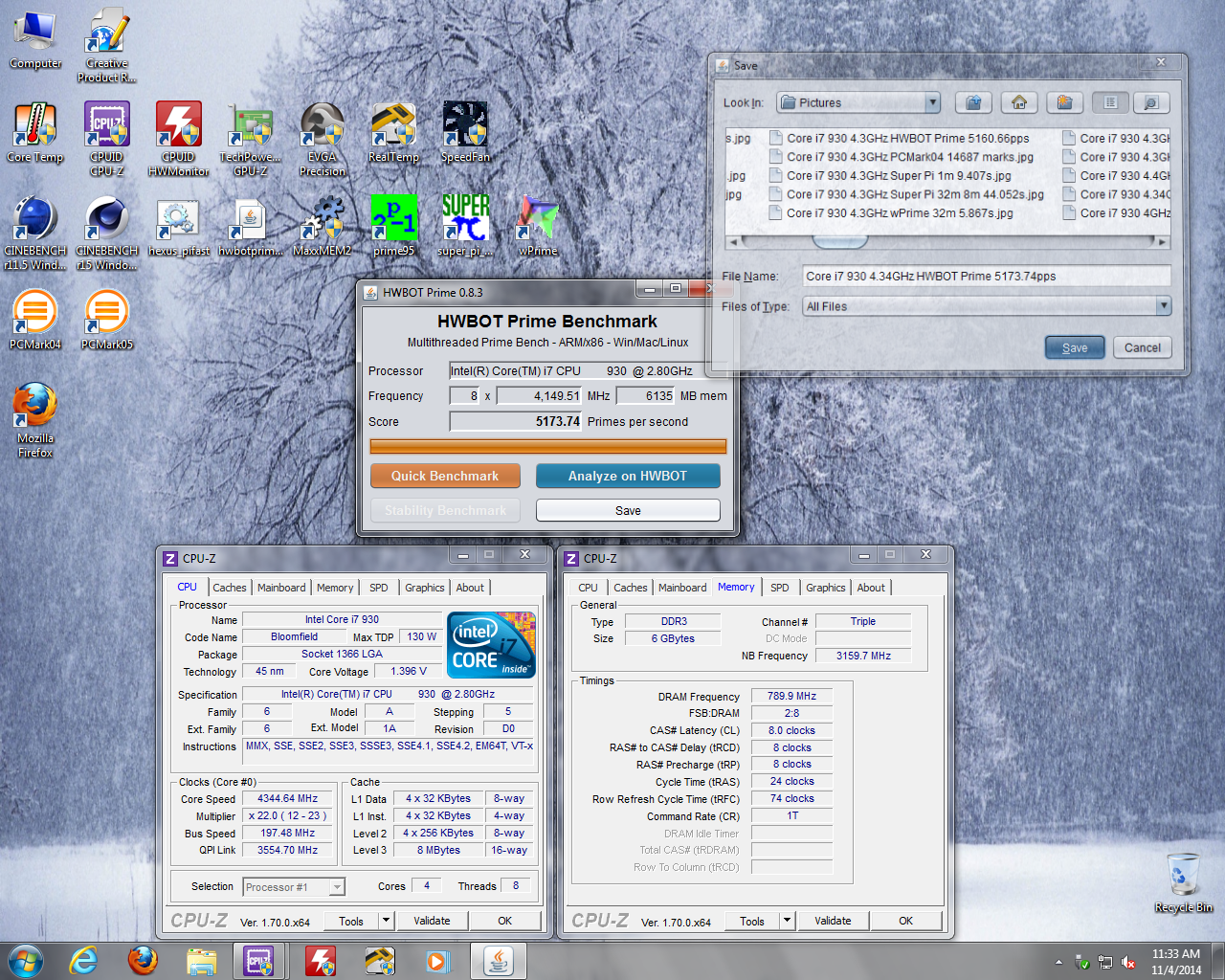
Task: Click the PCMark05 desktop icon
Action: point(107,321)
